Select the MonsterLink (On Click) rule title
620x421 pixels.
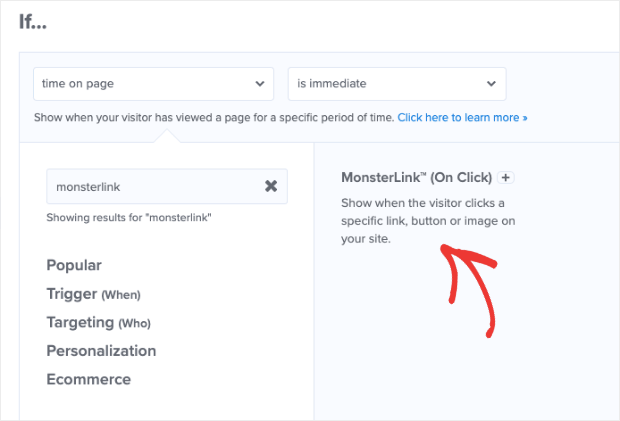[x=416, y=177]
